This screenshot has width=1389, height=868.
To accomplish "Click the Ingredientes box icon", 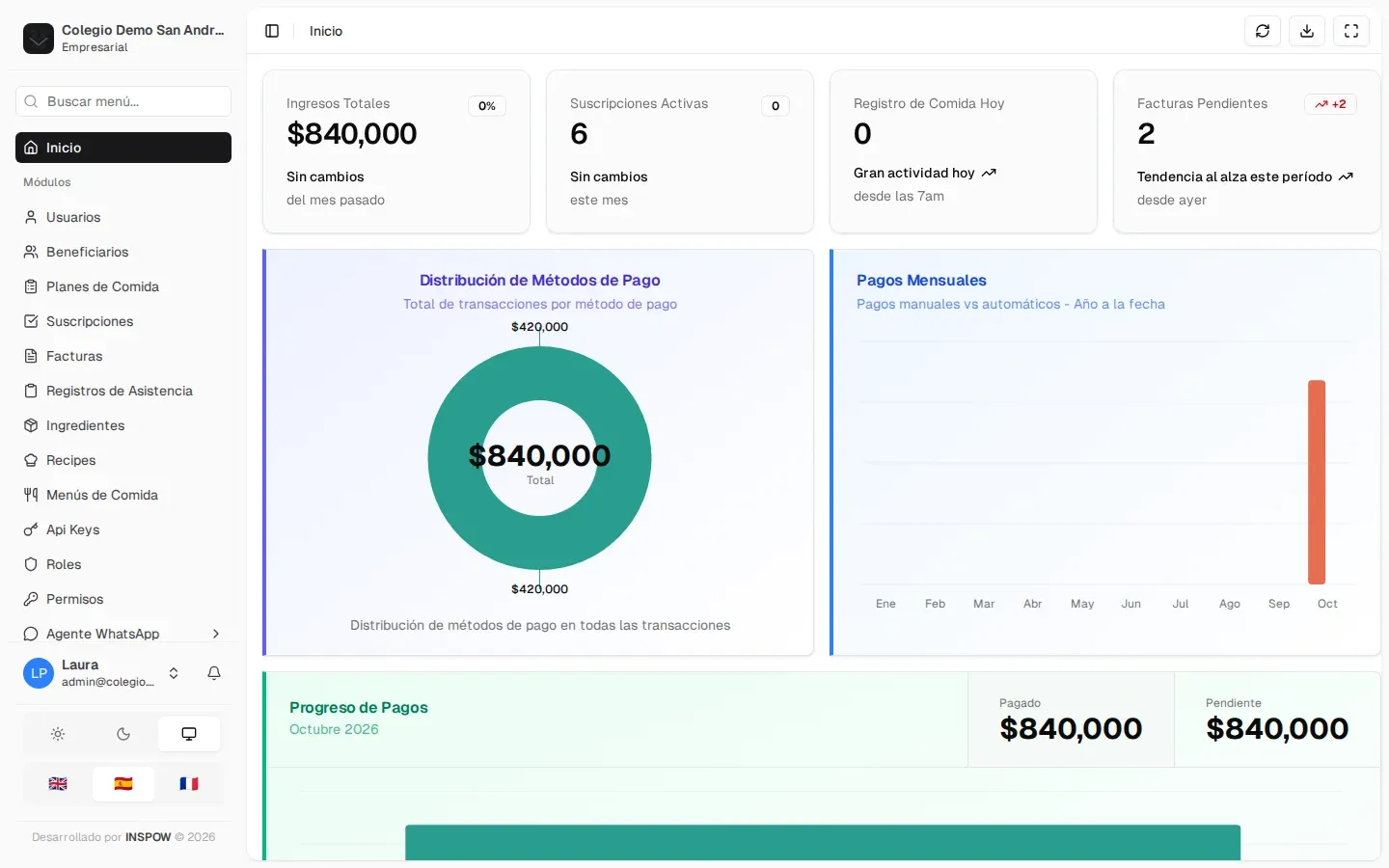I will (x=31, y=425).
